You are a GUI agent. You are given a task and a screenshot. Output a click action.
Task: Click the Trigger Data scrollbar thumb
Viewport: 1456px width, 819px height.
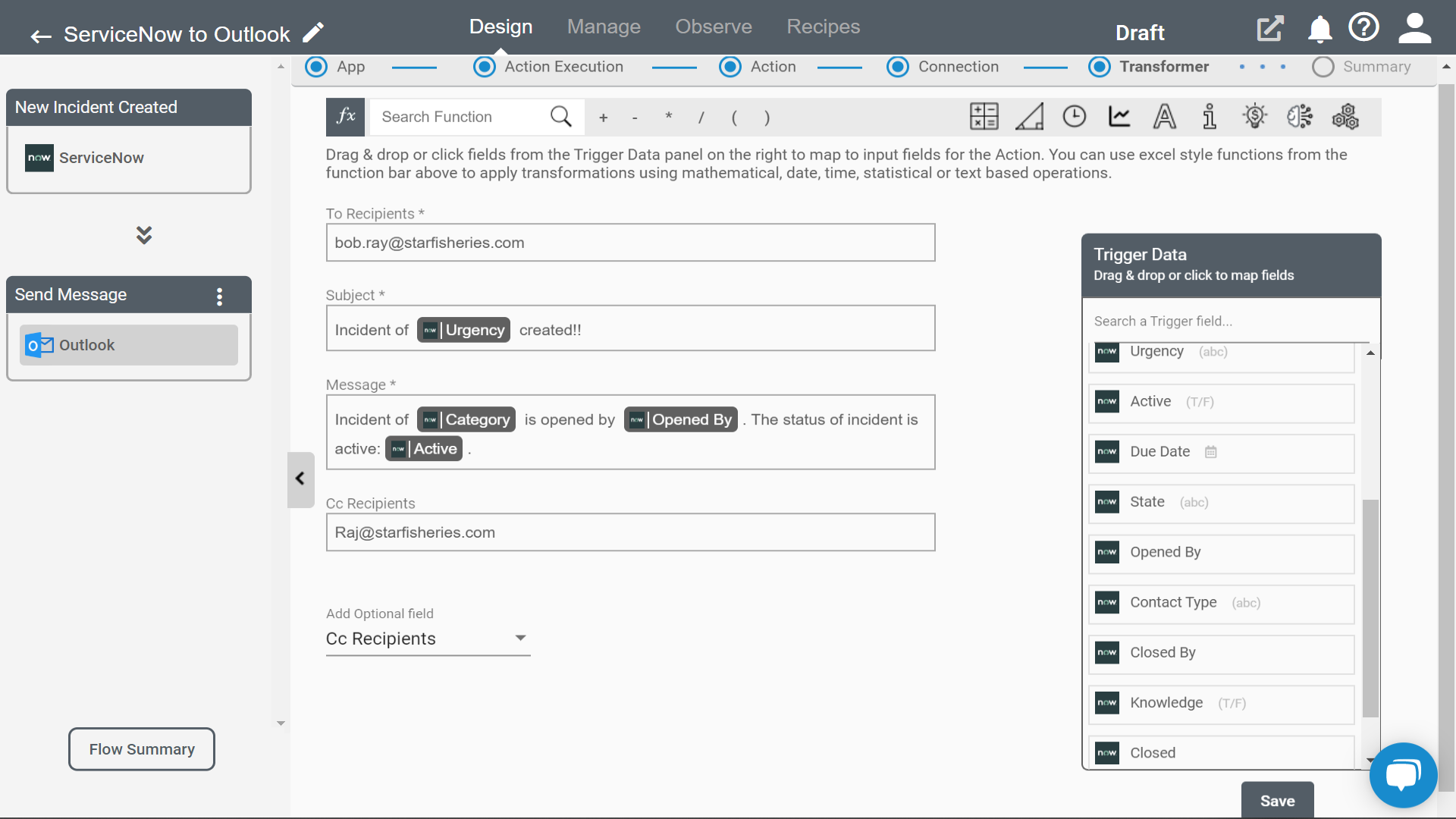point(1370,608)
